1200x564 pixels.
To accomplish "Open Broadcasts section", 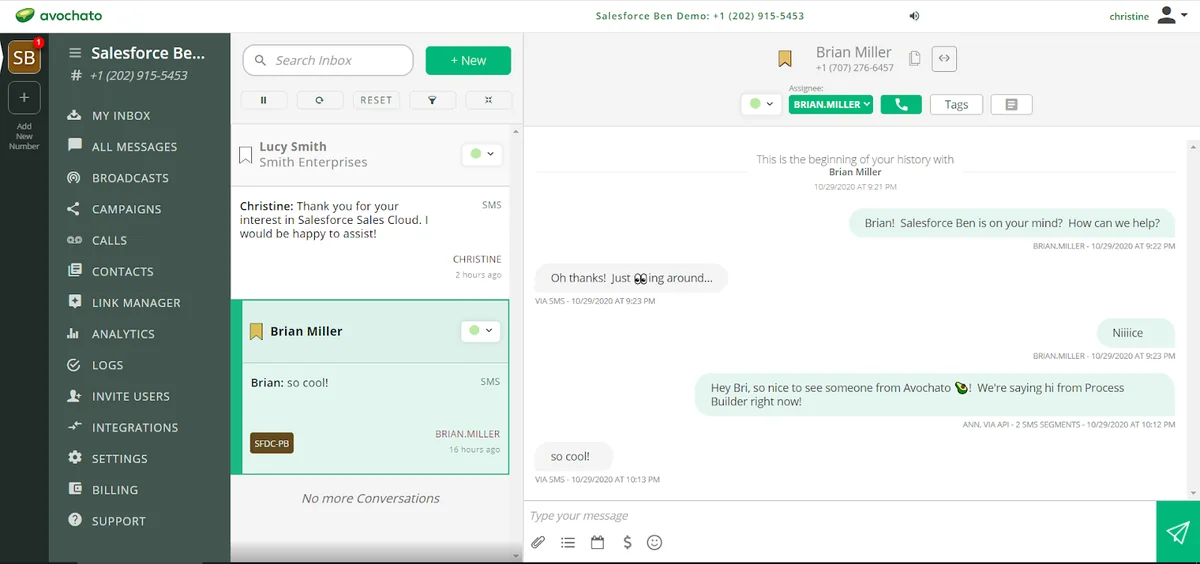I will [x=130, y=178].
